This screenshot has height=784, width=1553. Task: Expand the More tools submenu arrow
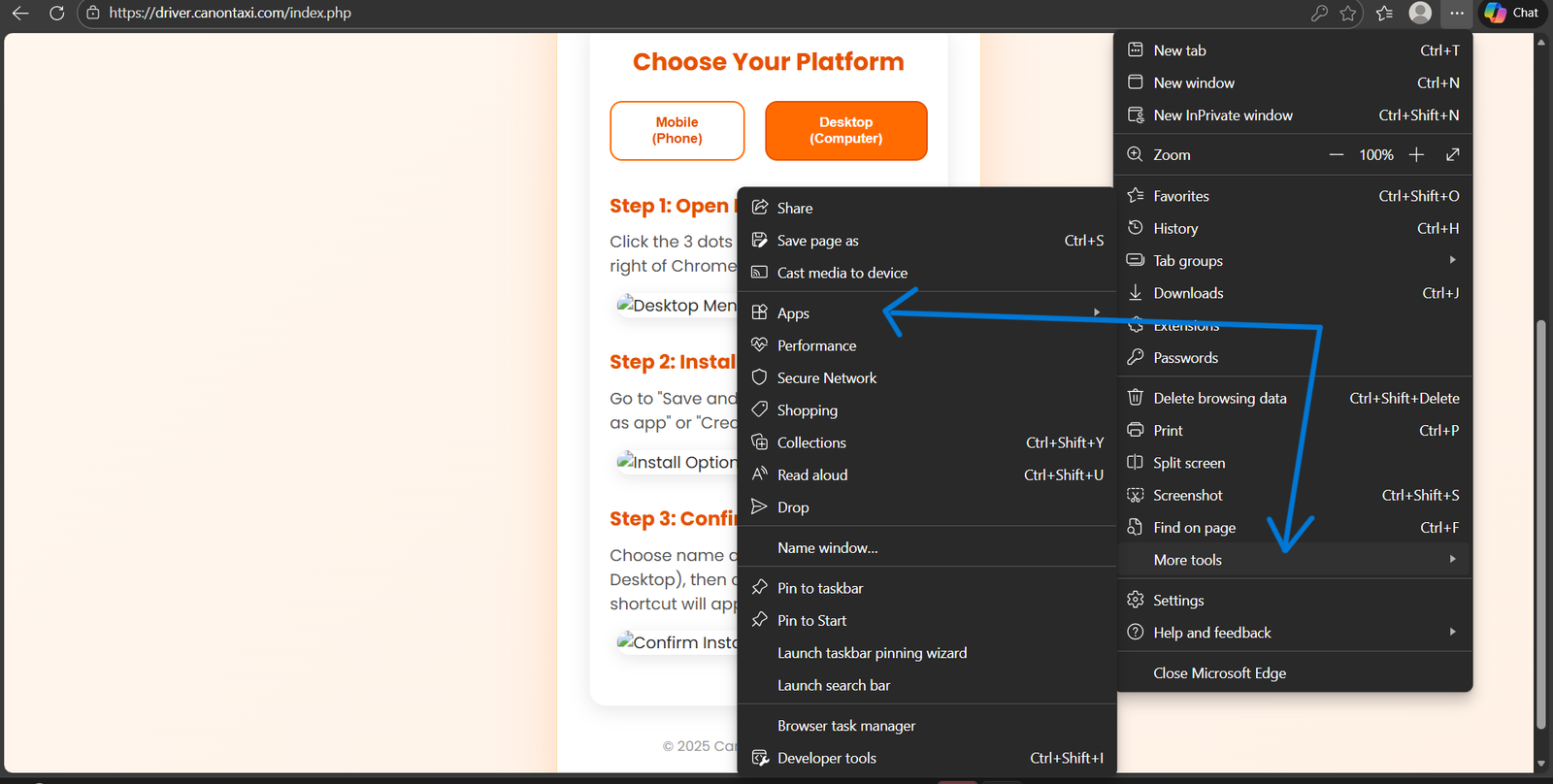click(1453, 559)
